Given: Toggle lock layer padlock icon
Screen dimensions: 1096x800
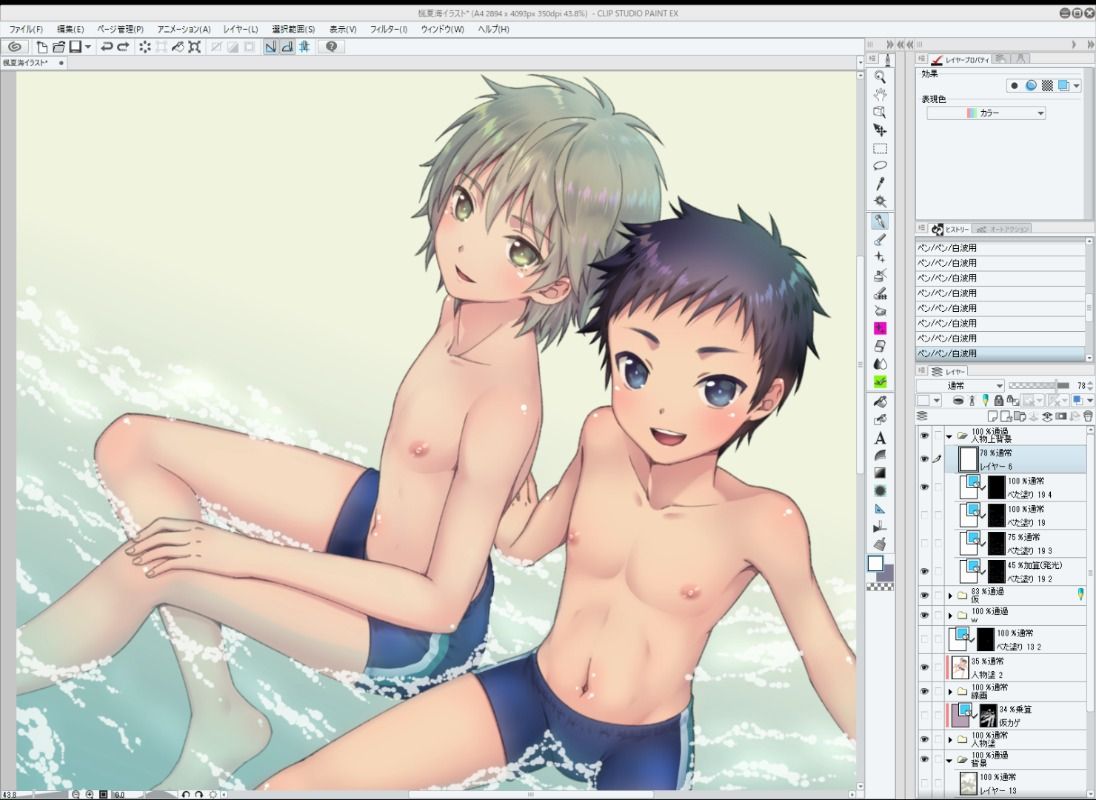Looking at the screenshot, I should (998, 400).
